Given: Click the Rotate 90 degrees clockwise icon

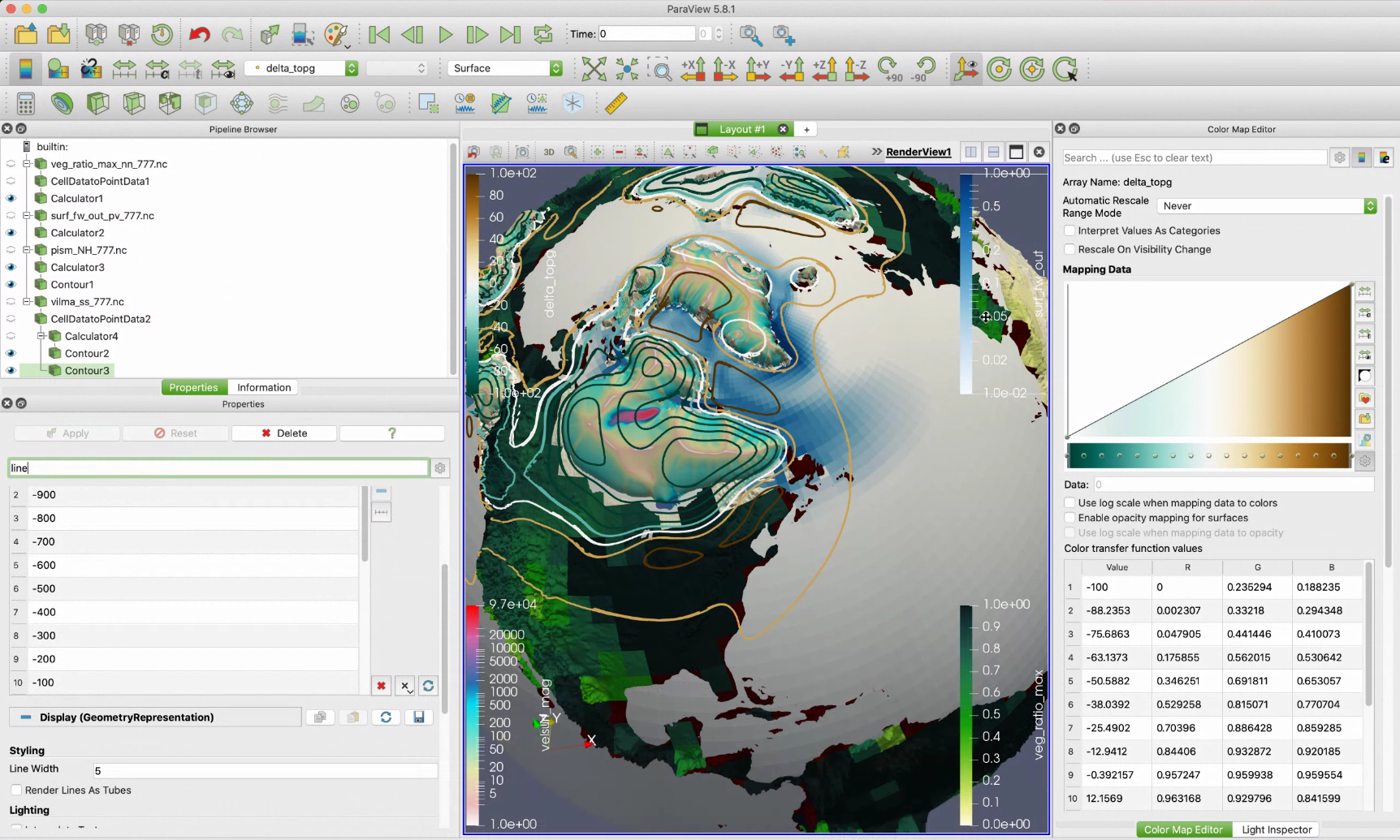Looking at the screenshot, I should click(888, 69).
